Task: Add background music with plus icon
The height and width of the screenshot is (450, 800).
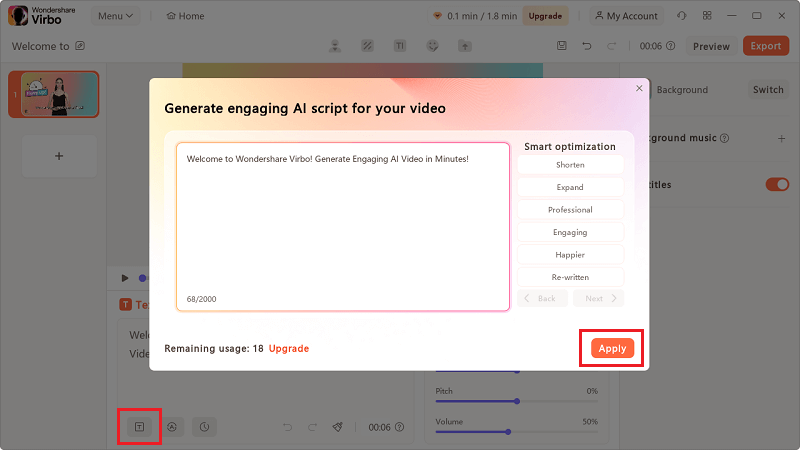Action: [x=781, y=138]
